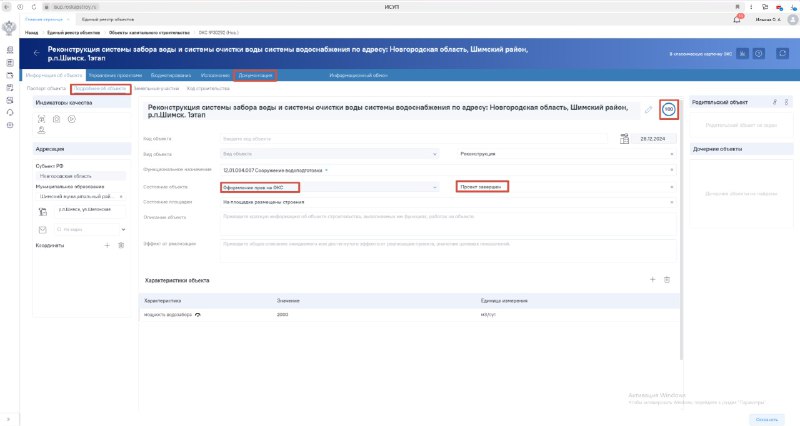The width and height of the screenshot is (800, 426).
Task: Click the video play quality indicator icon
Action: coord(72,119)
